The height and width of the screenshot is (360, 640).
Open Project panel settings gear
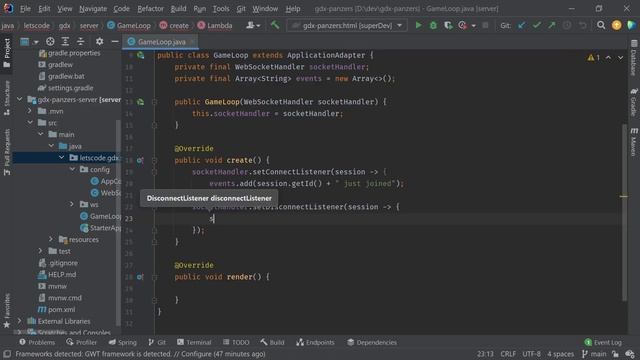click(99, 41)
